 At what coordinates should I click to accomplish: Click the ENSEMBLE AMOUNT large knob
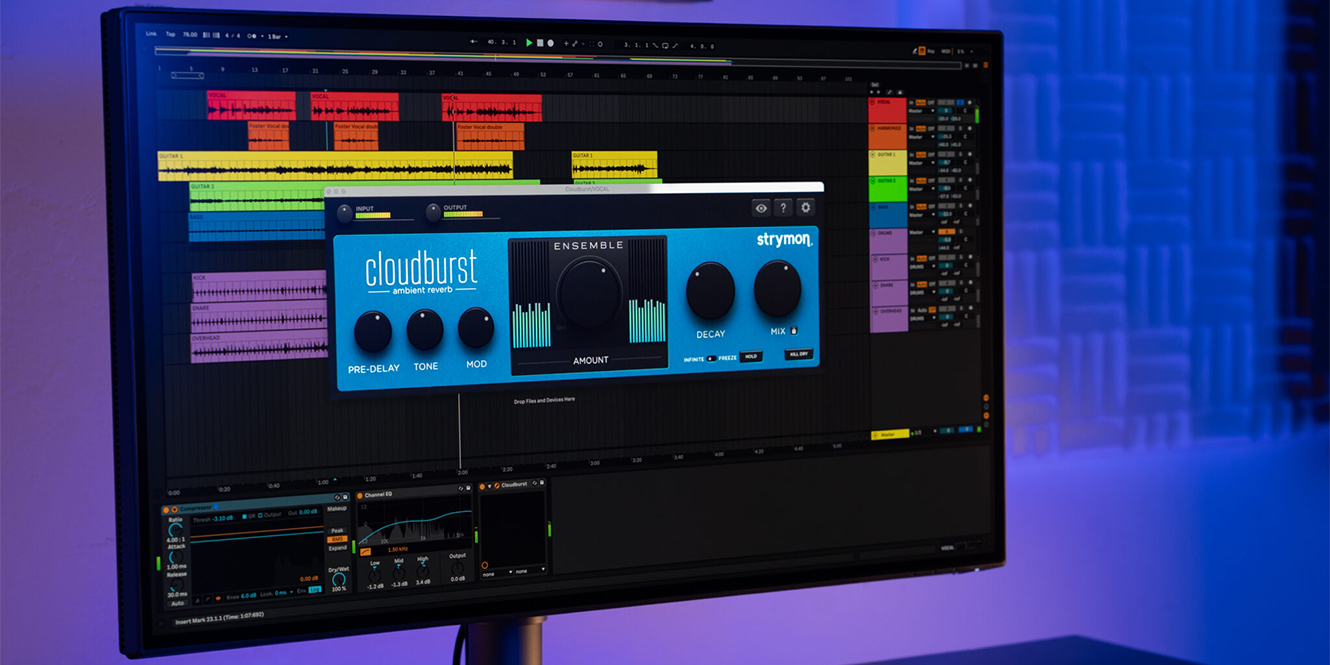[589, 292]
